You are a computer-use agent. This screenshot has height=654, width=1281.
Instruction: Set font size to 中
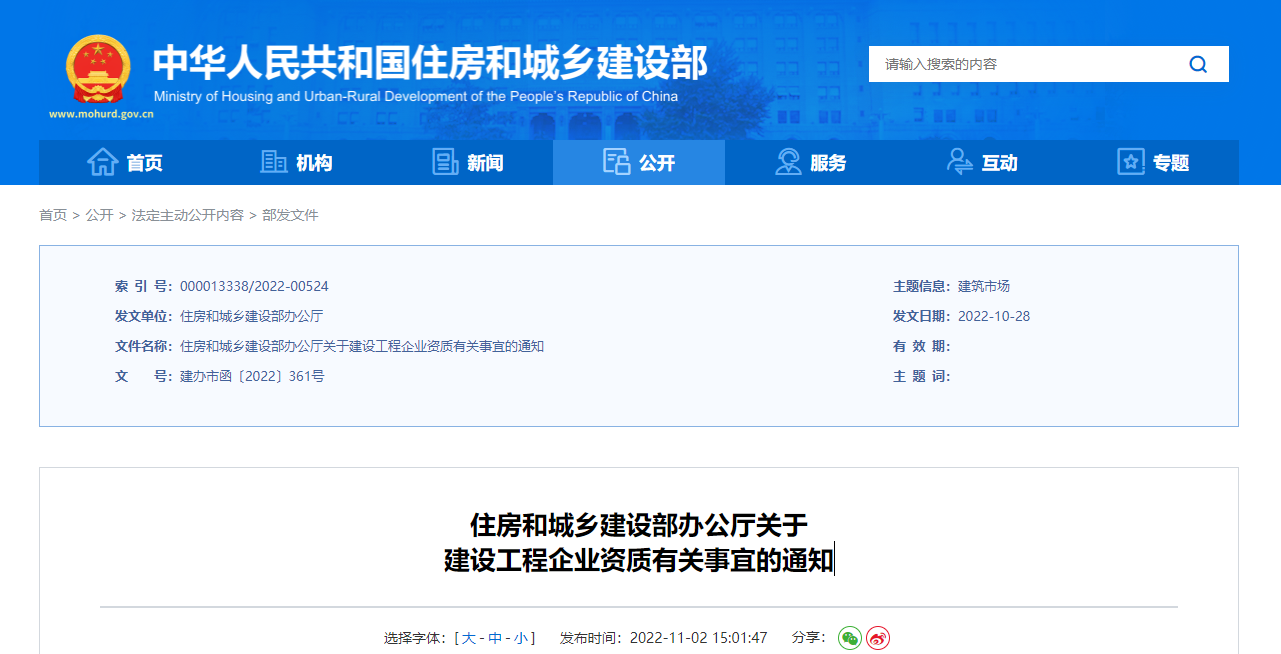click(x=495, y=638)
